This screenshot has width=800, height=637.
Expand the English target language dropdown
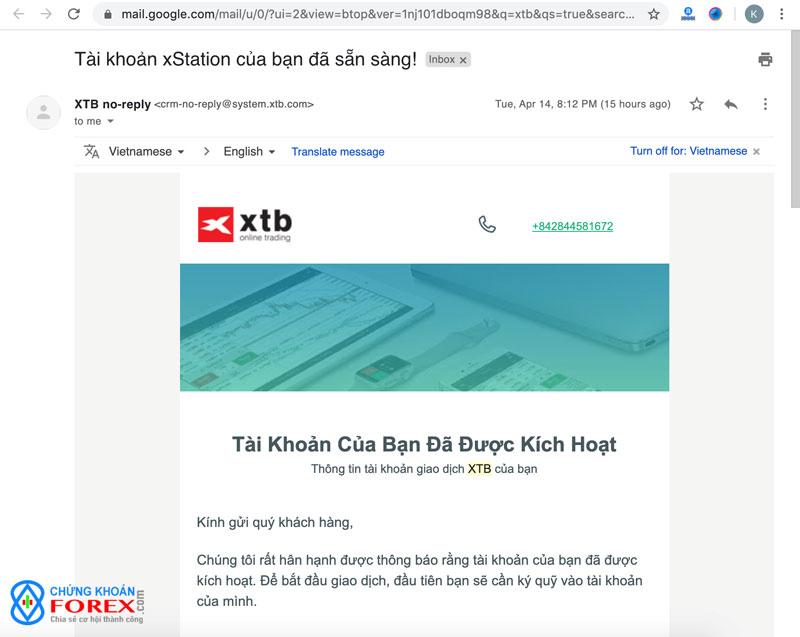coord(249,151)
